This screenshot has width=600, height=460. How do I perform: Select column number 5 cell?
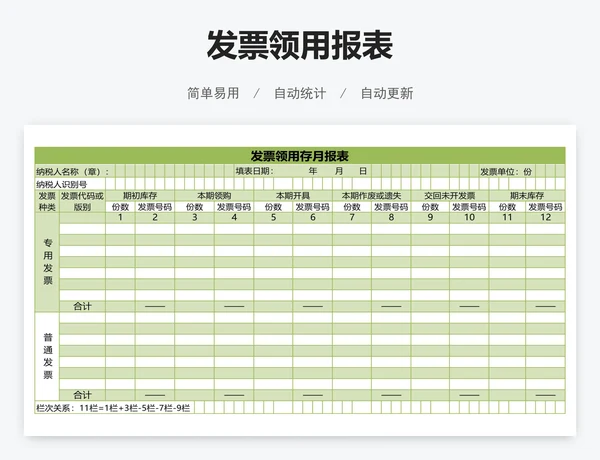pyautogui.click(x=273, y=218)
